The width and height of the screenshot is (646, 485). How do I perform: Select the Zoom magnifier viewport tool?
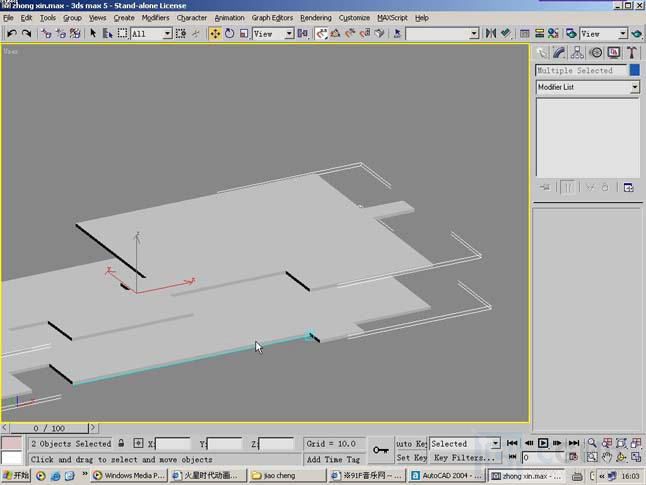click(592, 443)
